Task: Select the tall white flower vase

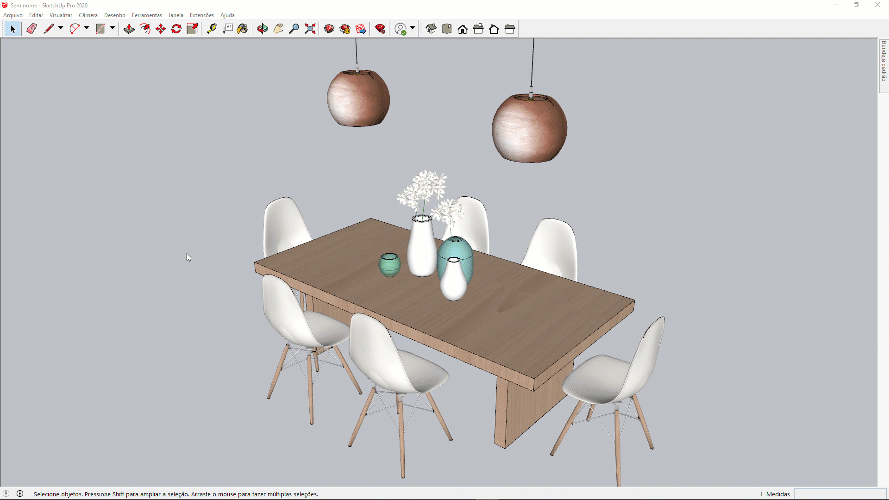Action: [x=422, y=249]
